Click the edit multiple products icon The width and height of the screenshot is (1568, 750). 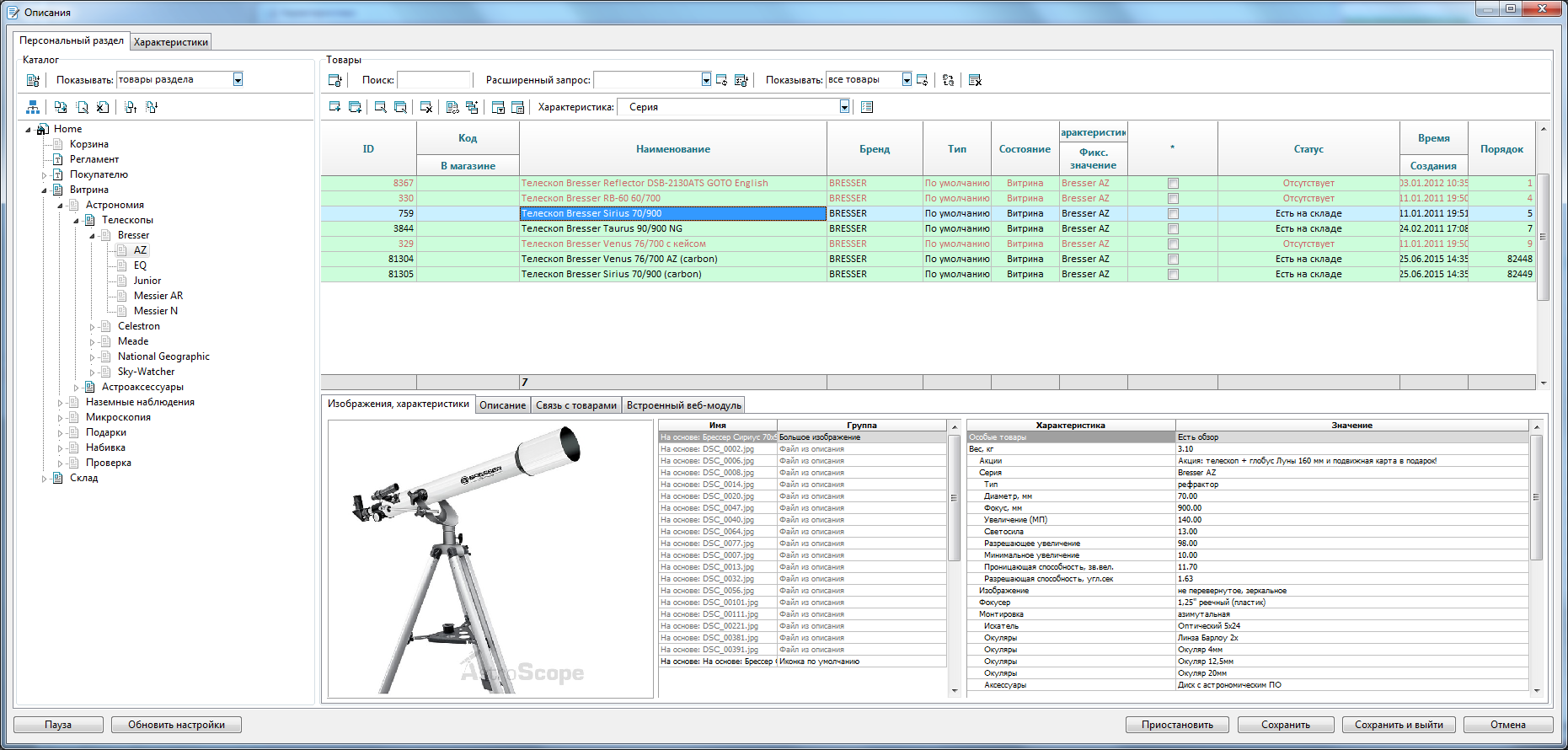tap(400, 107)
